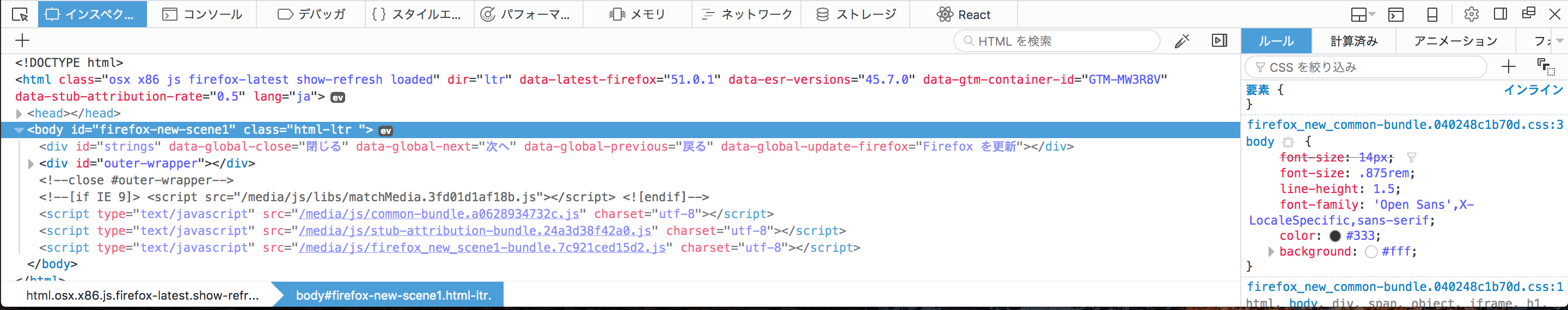Open the stub-attribution-bundle.24a3d38f42a0.js link
Image resolution: width=1568 pixels, height=310 pixels.
point(475,231)
